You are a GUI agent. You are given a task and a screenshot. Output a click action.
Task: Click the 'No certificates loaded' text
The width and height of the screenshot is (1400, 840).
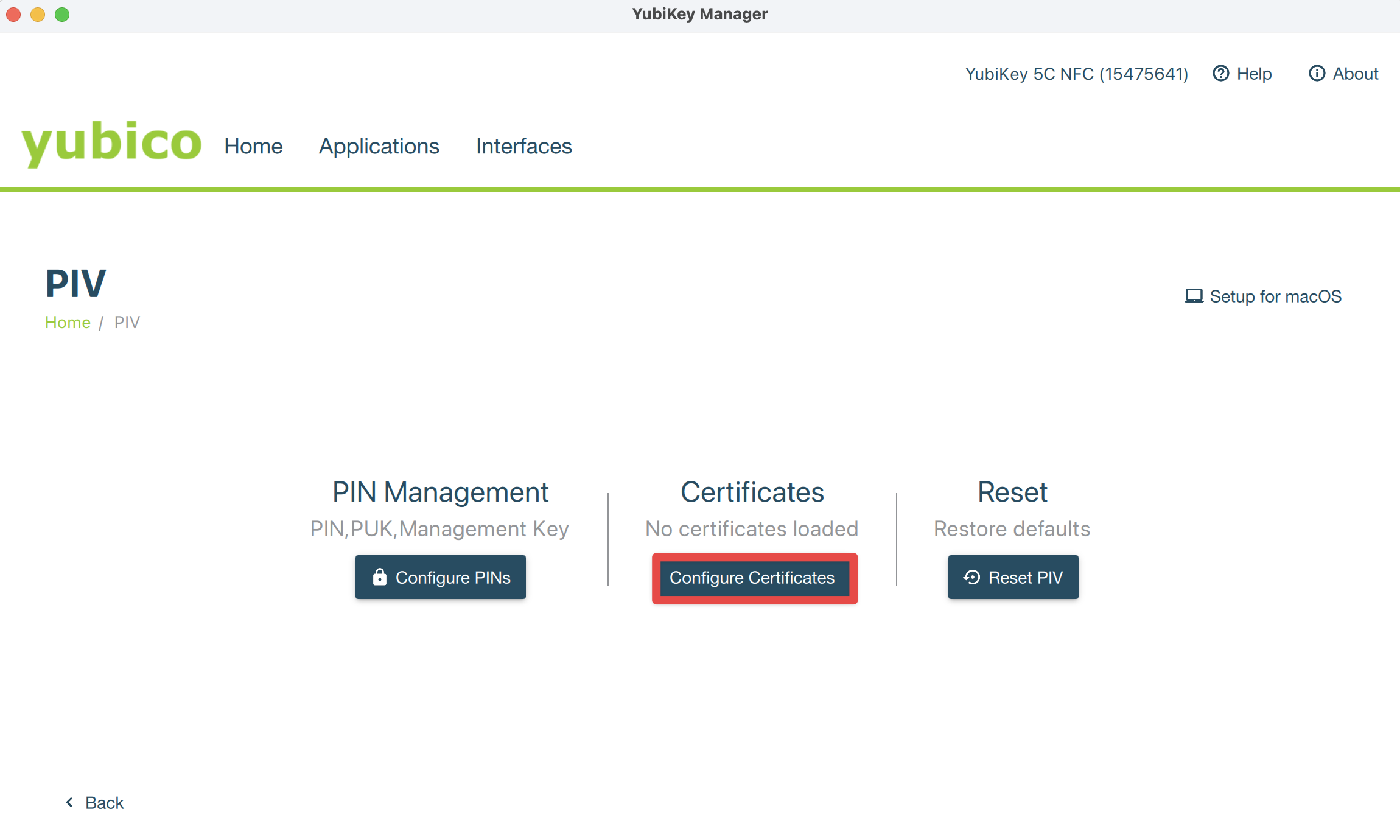coord(752,528)
